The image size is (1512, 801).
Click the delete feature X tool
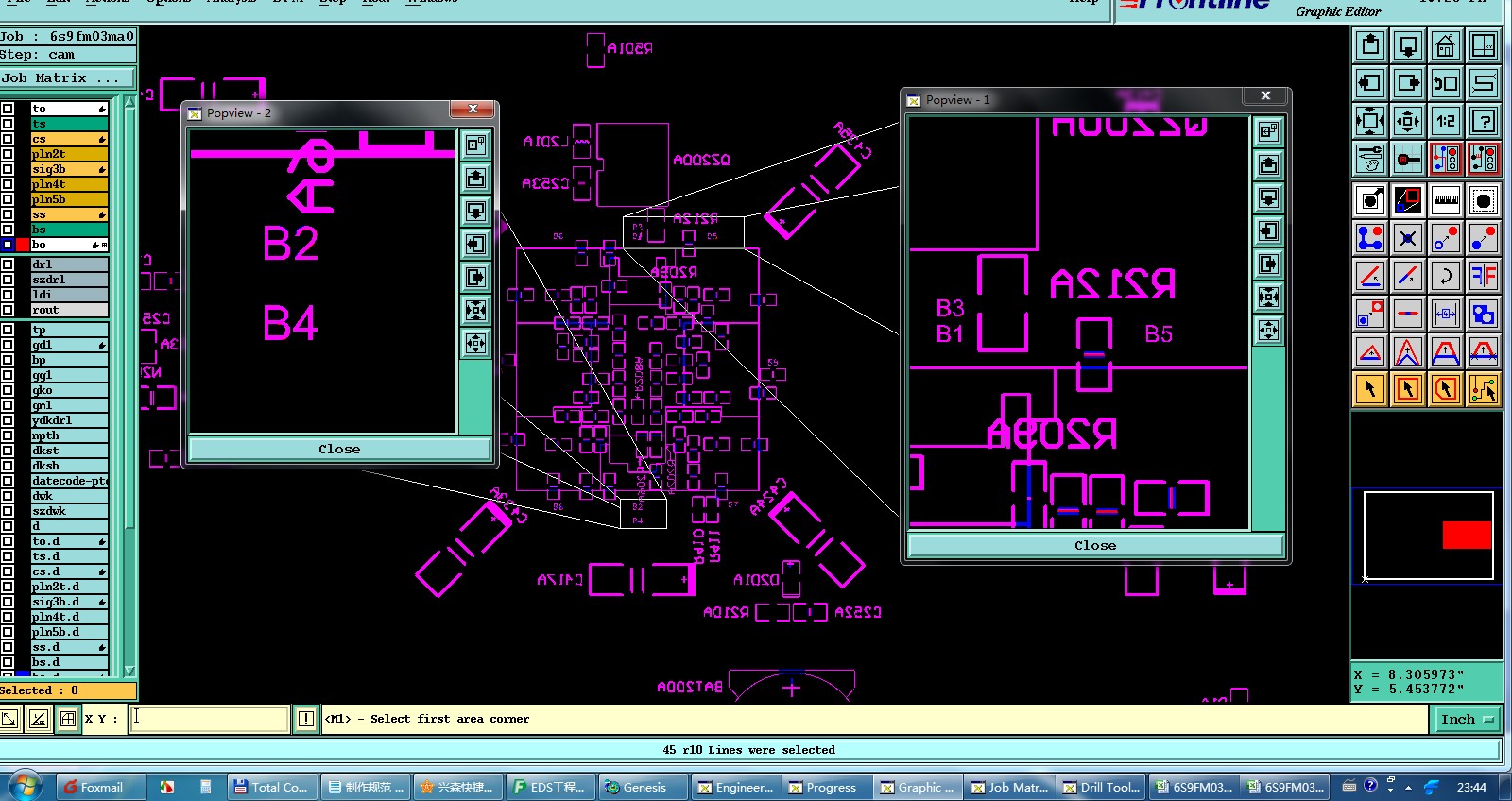pyautogui.click(x=1408, y=238)
